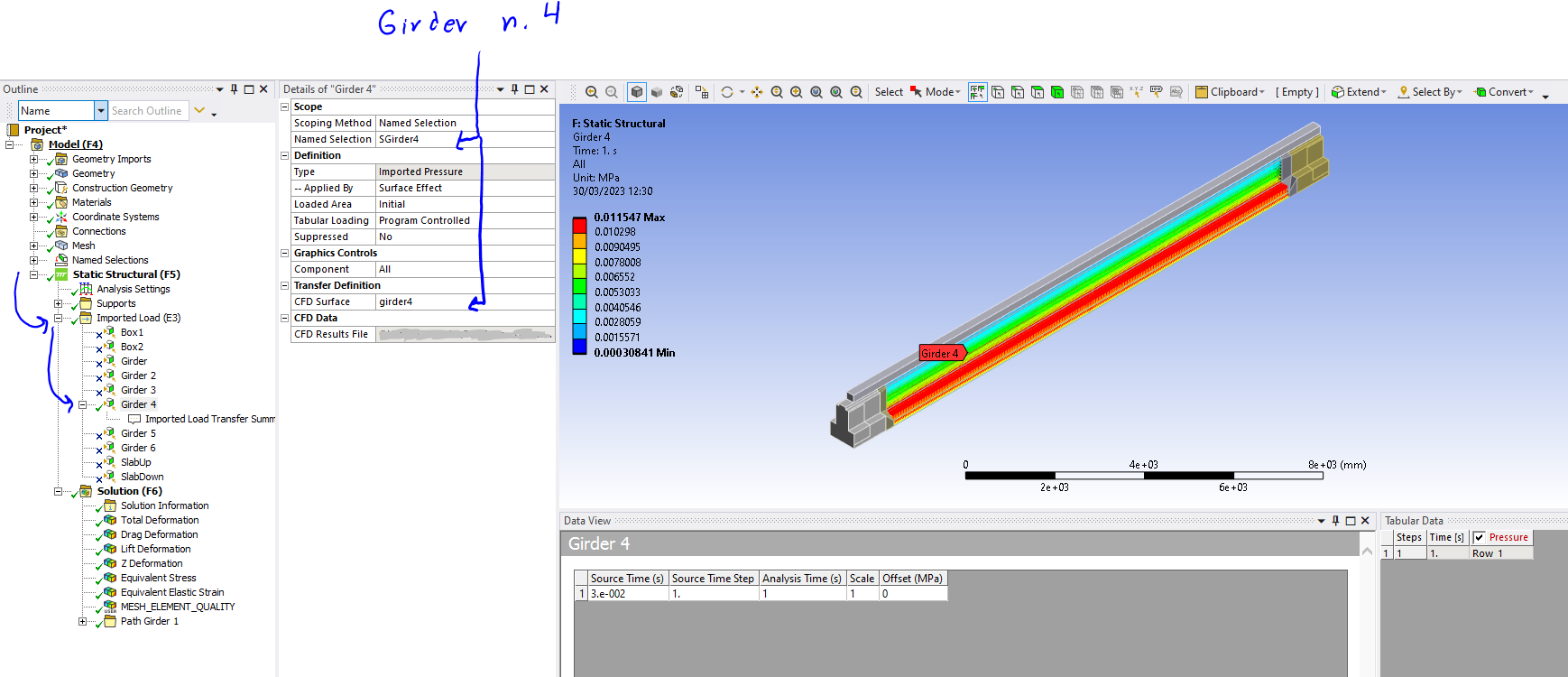Click the red legend color band
The height and width of the screenshot is (677, 1568).
click(x=579, y=226)
